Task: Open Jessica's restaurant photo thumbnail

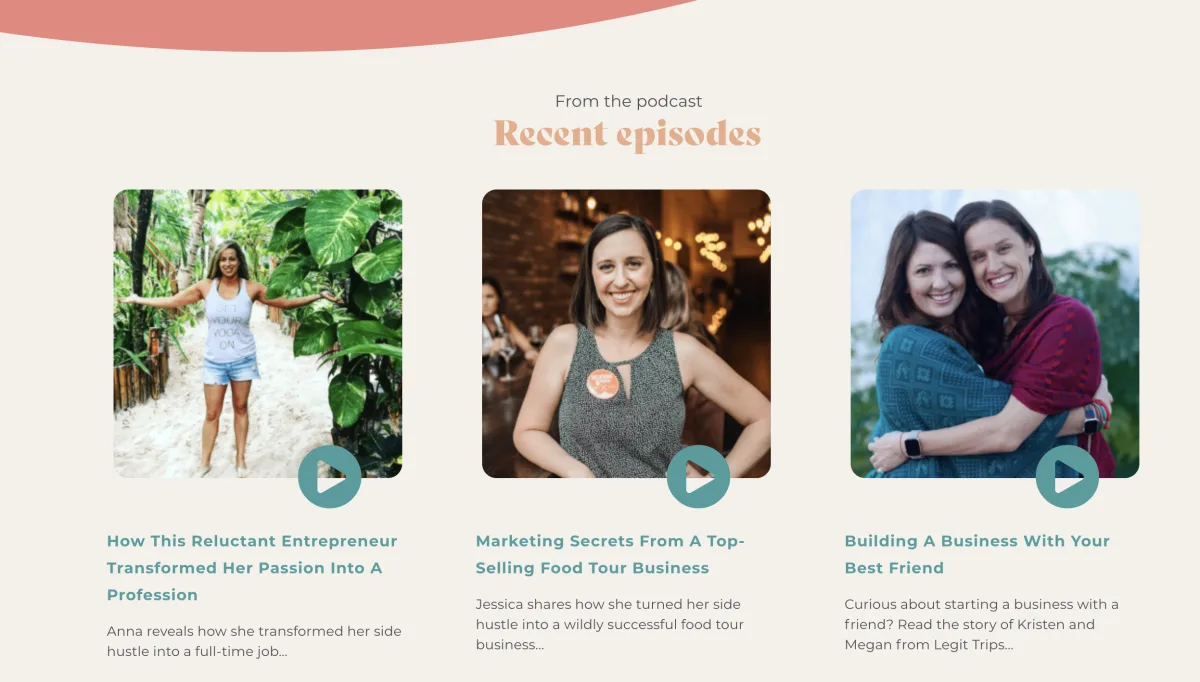Action: (626, 333)
